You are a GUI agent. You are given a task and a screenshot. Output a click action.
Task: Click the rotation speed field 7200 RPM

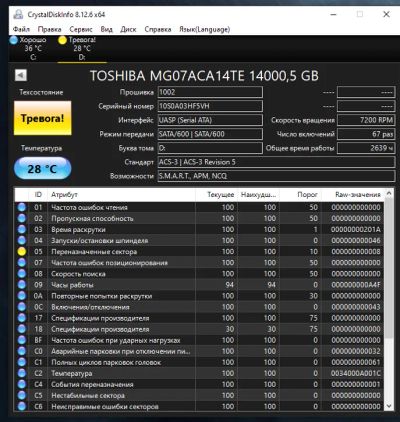click(366, 120)
